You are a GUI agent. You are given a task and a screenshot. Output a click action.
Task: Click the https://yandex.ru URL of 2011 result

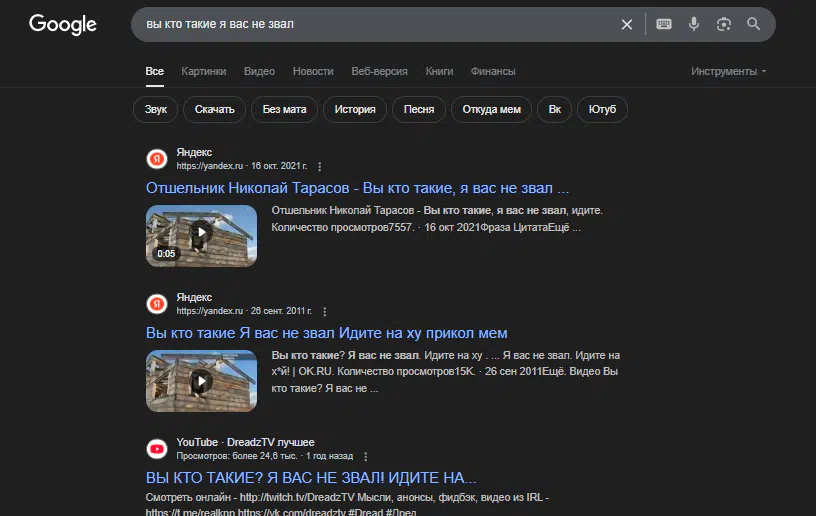coord(210,311)
